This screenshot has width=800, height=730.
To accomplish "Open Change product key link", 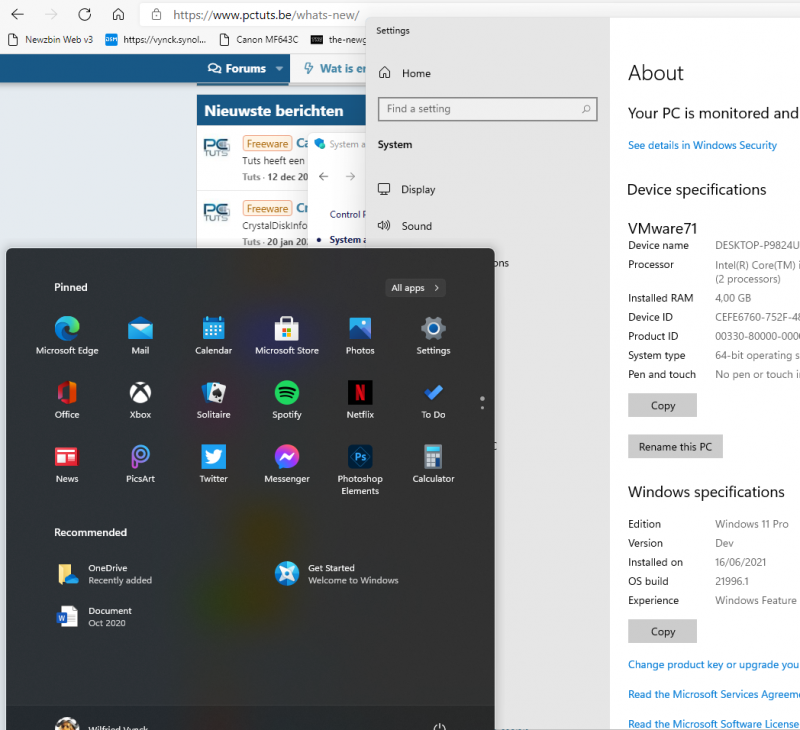I will point(713,664).
